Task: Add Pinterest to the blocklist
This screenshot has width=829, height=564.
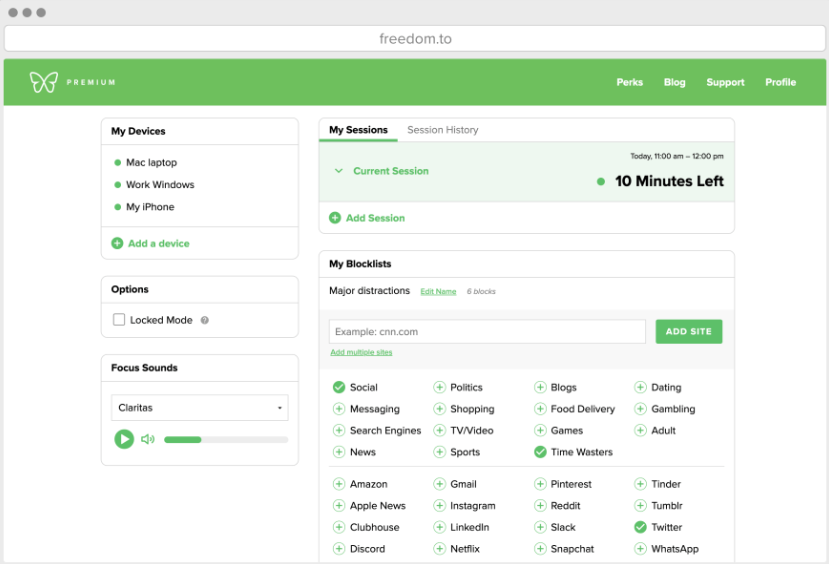Action: (x=540, y=484)
